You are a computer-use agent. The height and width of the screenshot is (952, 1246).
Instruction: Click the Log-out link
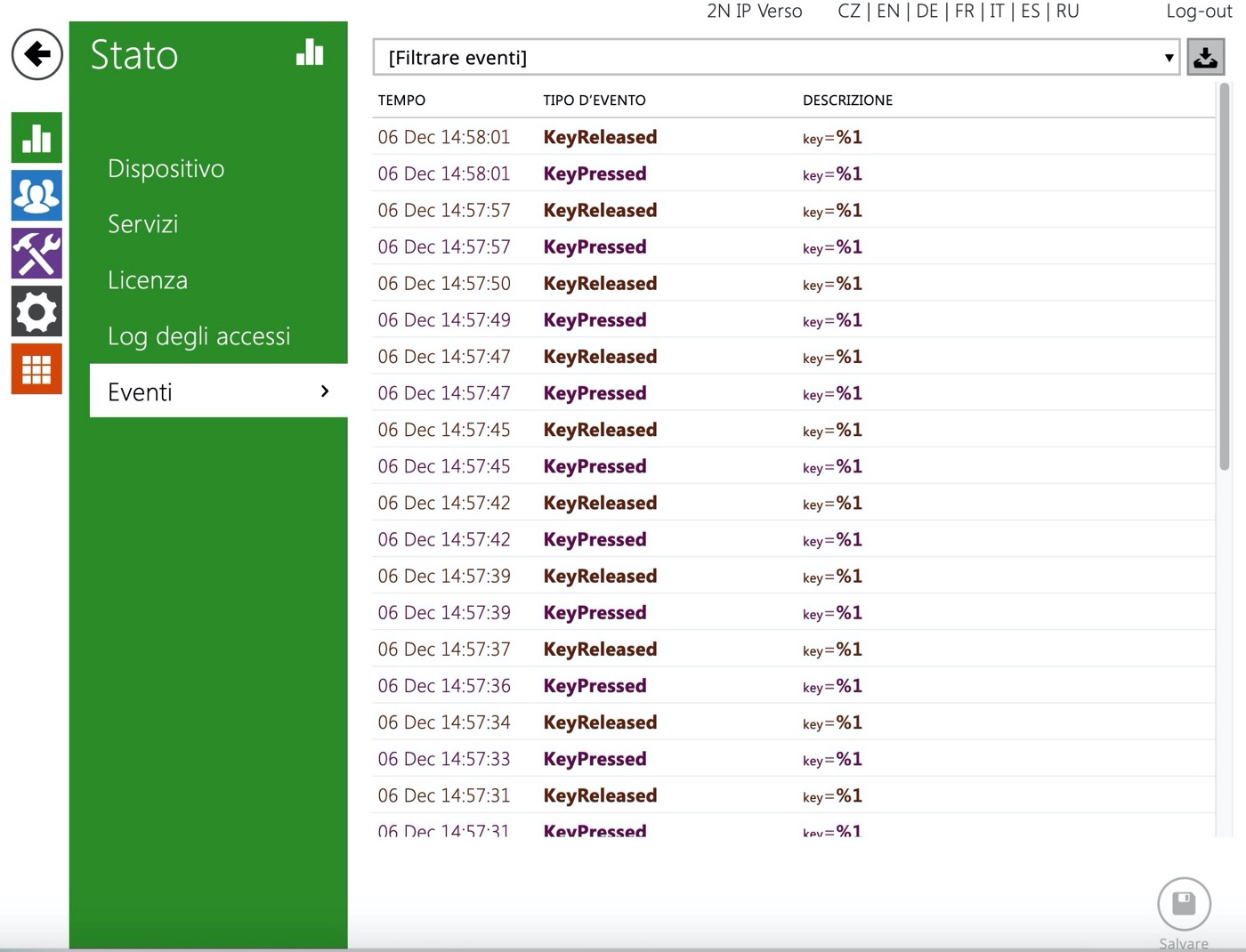tap(1199, 12)
